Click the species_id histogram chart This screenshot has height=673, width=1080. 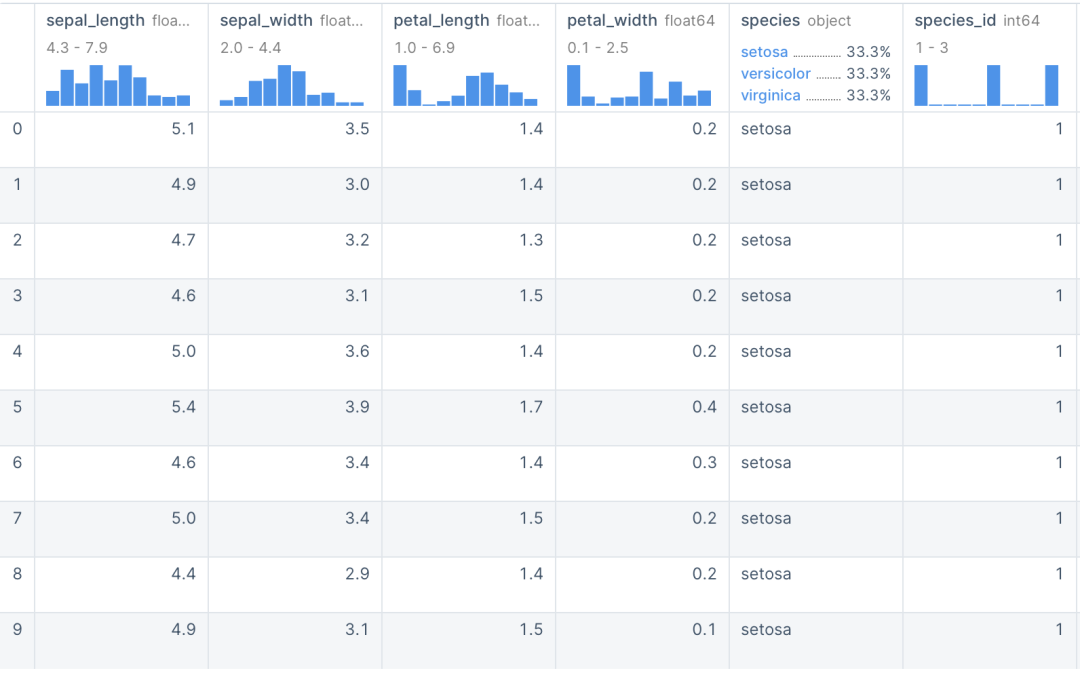pyautogui.click(x=986, y=85)
